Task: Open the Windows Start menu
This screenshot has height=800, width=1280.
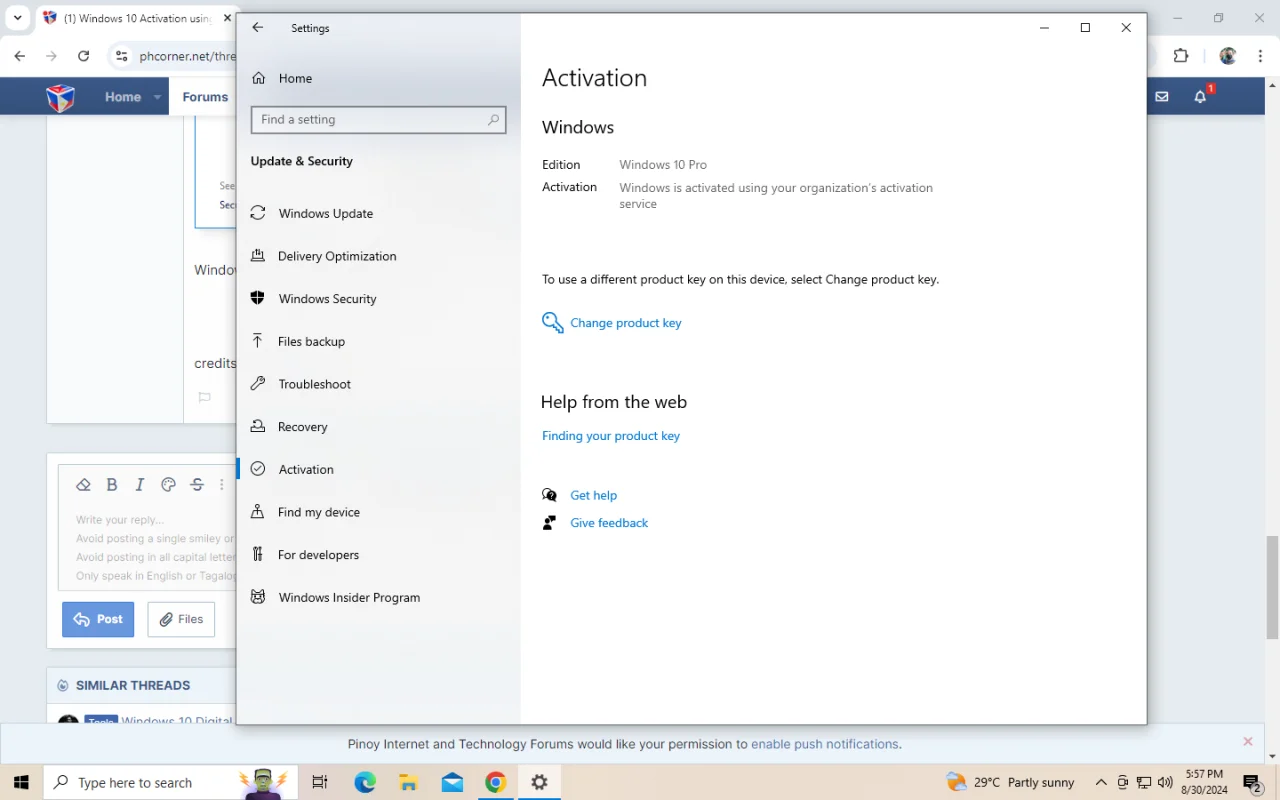Action: click(x=21, y=782)
